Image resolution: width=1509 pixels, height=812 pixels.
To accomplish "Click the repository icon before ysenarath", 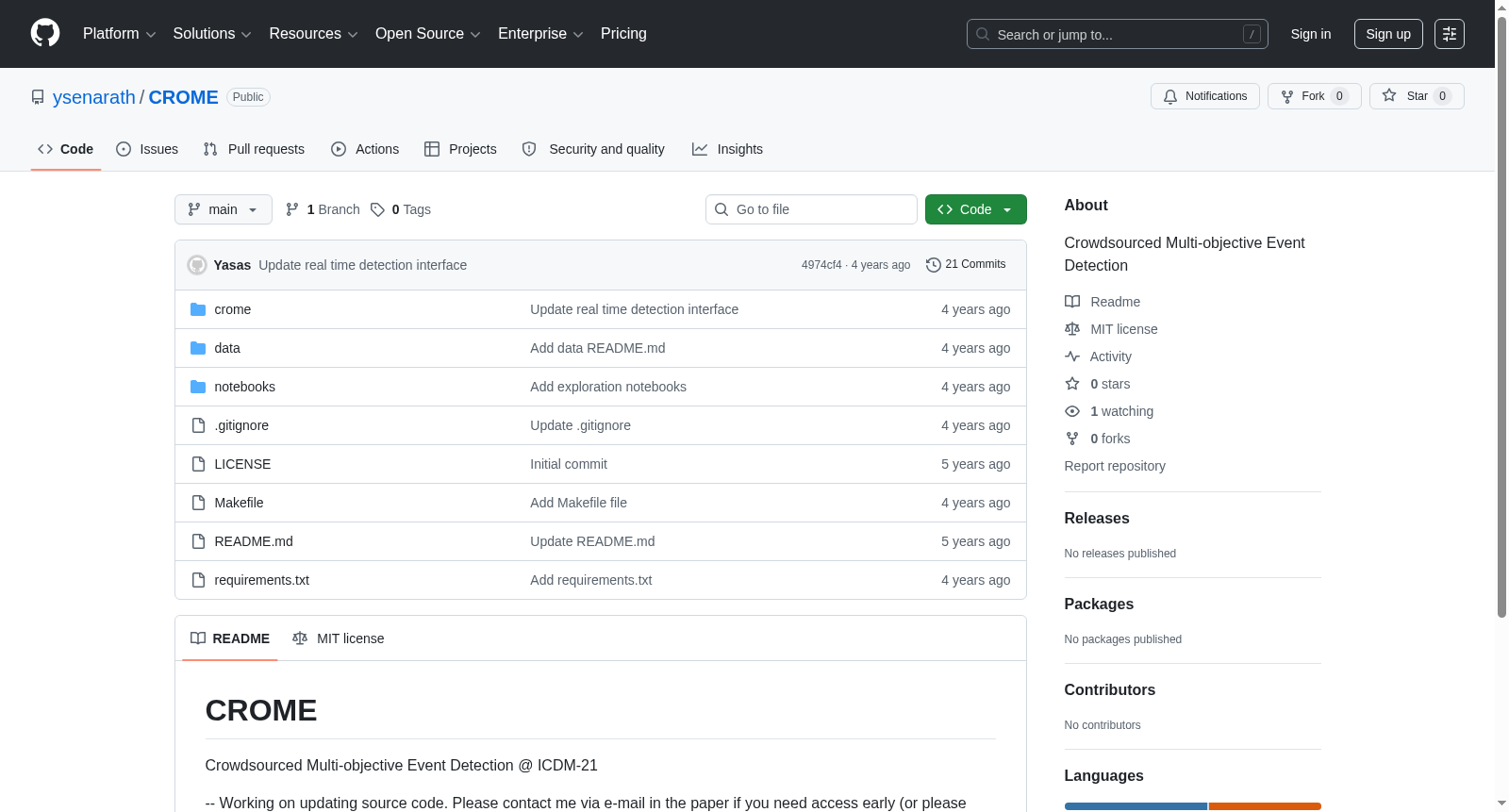I will click(38, 97).
